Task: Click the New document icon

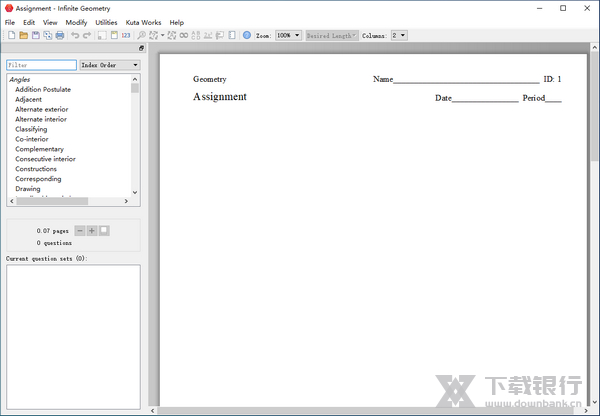Action: point(11,35)
